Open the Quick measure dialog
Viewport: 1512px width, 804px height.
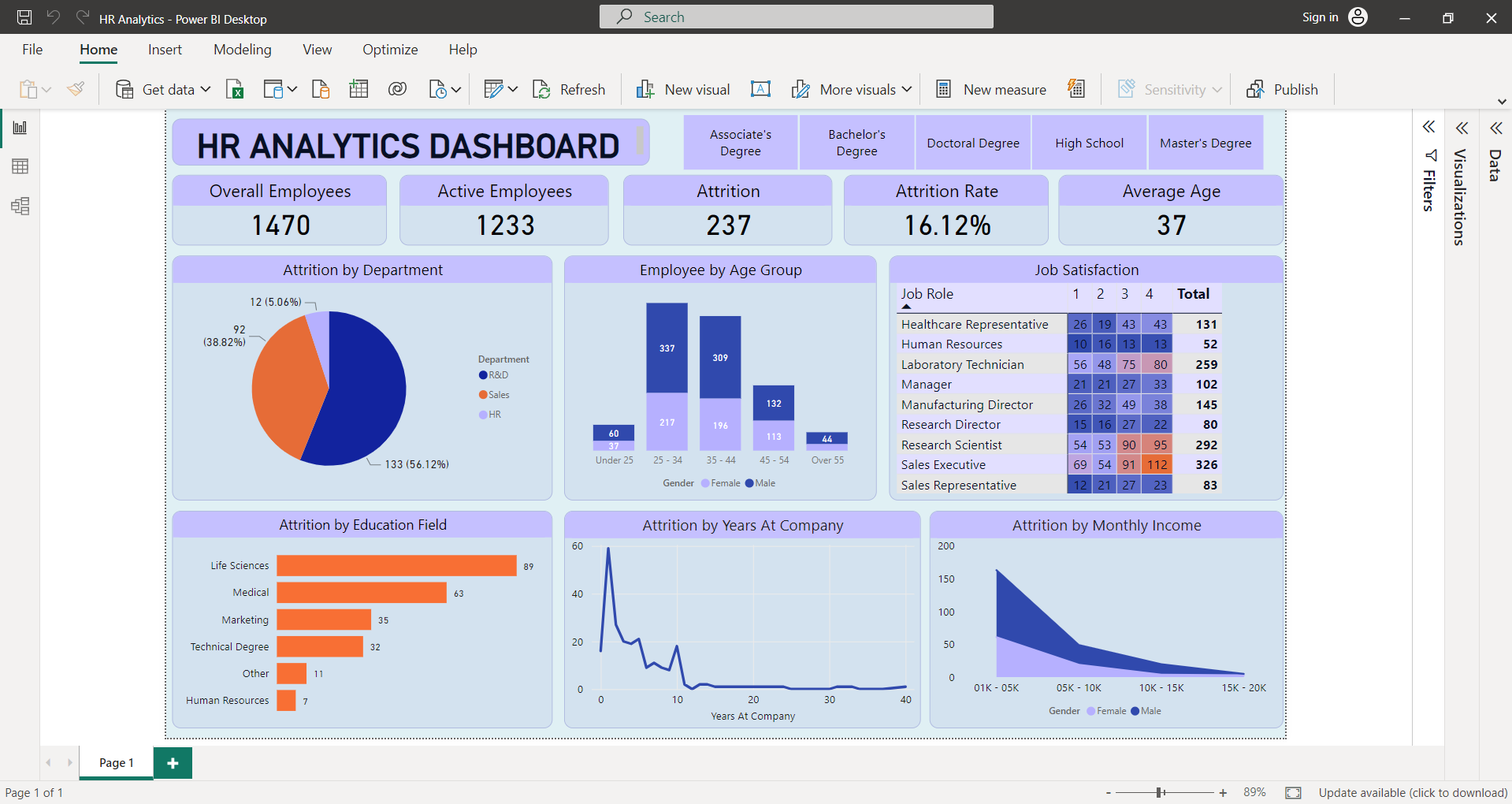coord(1076,89)
